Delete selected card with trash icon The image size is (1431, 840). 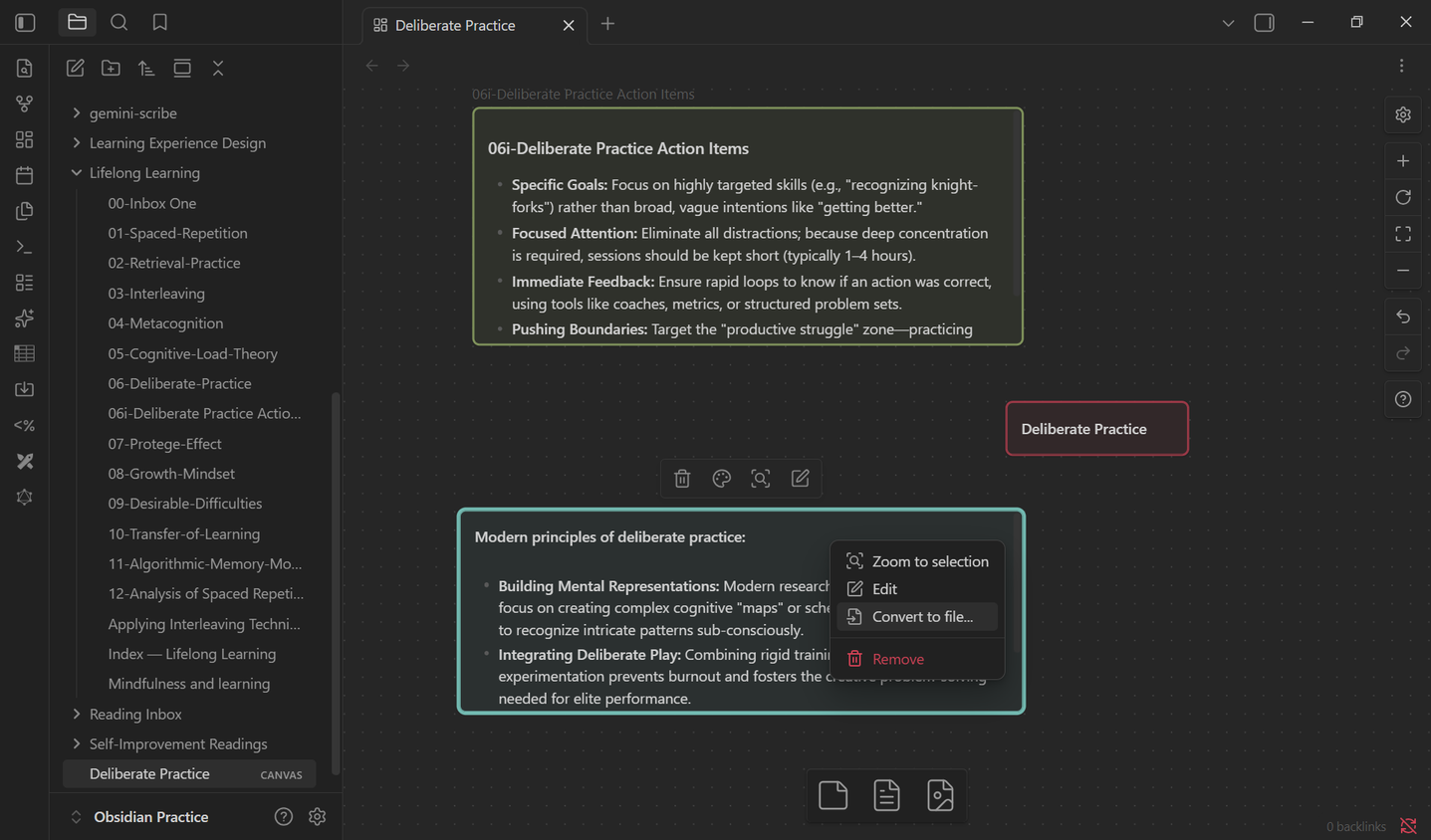click(682, 479)
